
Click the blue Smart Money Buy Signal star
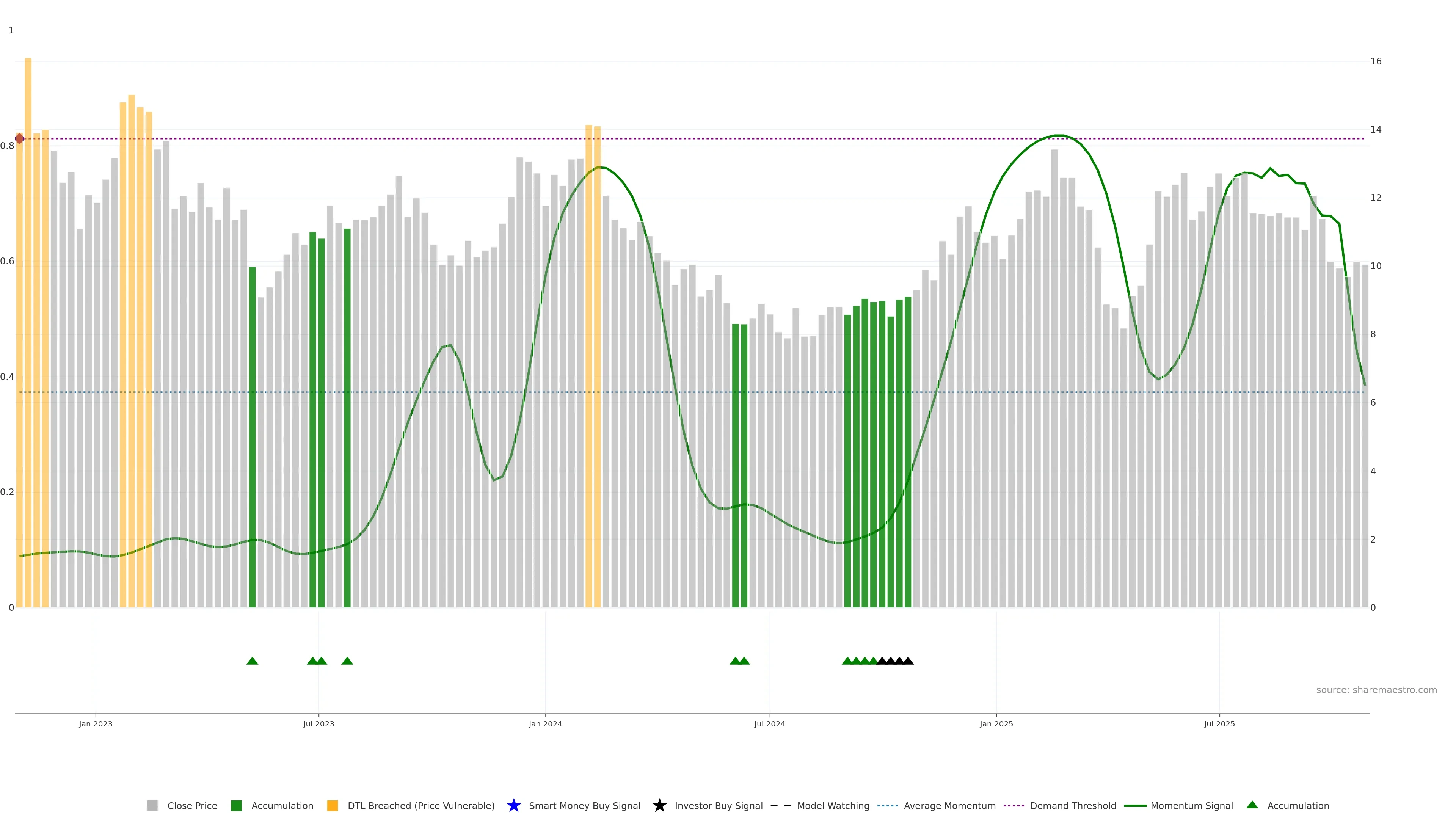pos(513,805)
